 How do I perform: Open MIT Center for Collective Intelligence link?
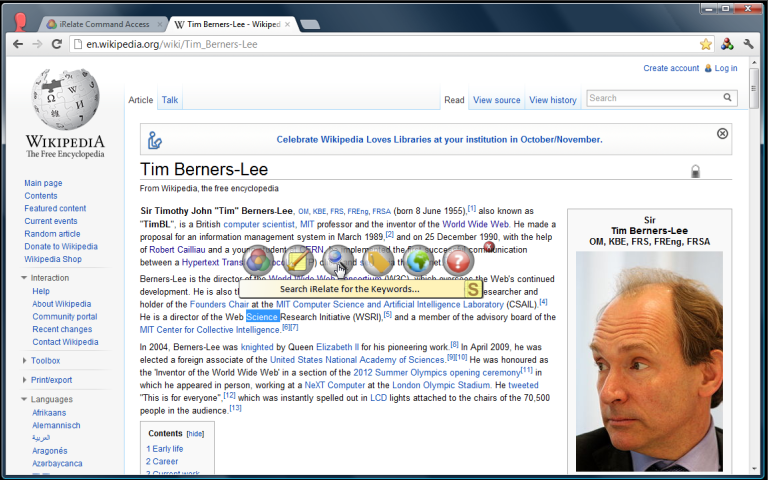coord(210,330)
